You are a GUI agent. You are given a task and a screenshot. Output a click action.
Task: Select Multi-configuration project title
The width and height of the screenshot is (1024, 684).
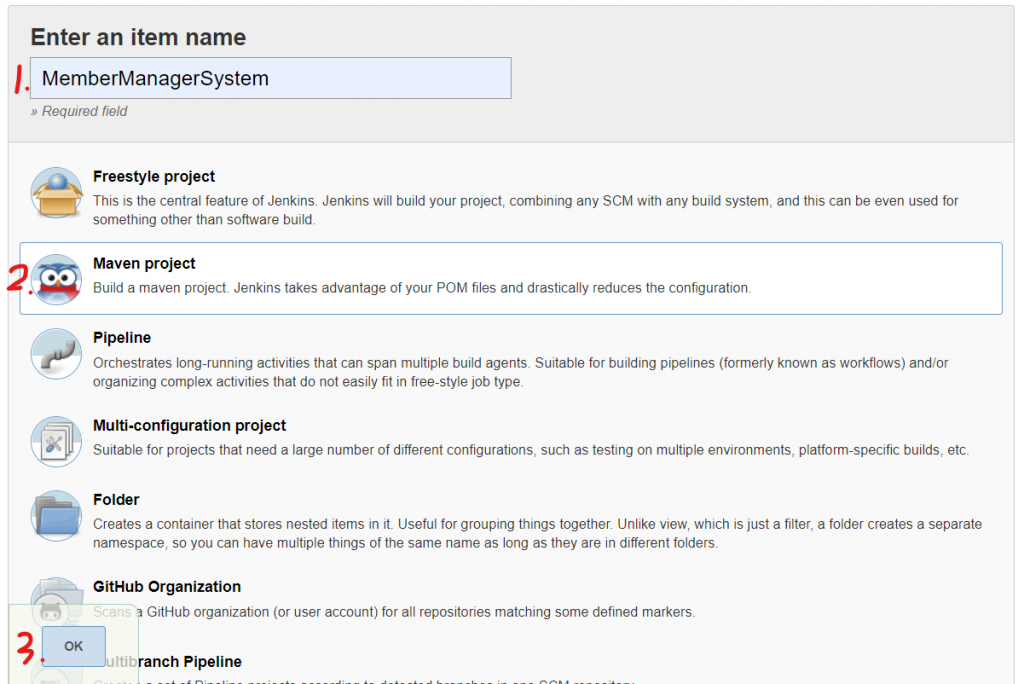[190, 425]
